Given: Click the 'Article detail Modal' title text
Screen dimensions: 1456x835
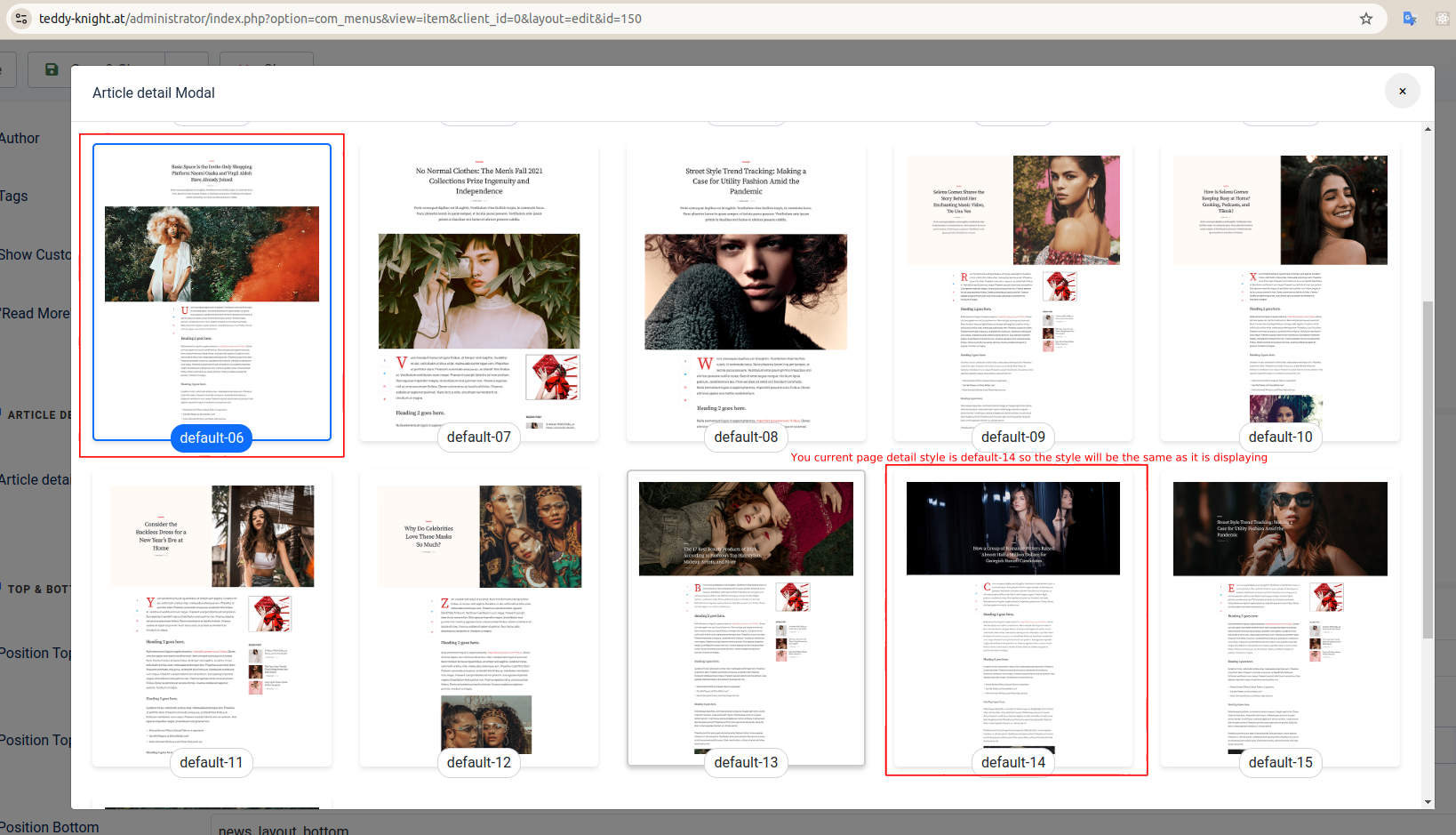Looking at the screenshot, I should 154,92.
